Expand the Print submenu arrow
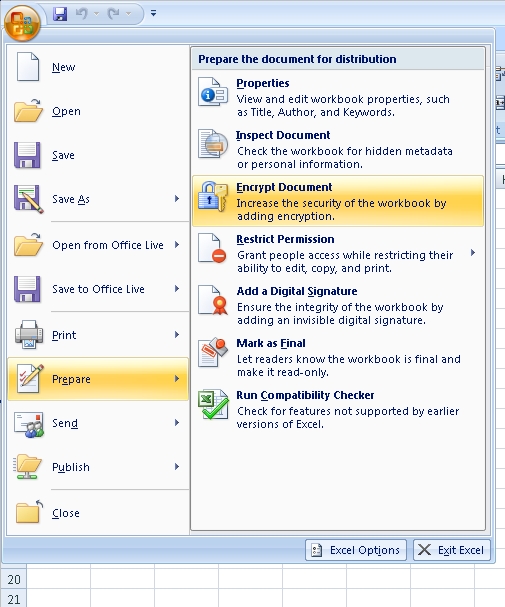This screenshot has height=607, width=505. [x=177, y=334]
